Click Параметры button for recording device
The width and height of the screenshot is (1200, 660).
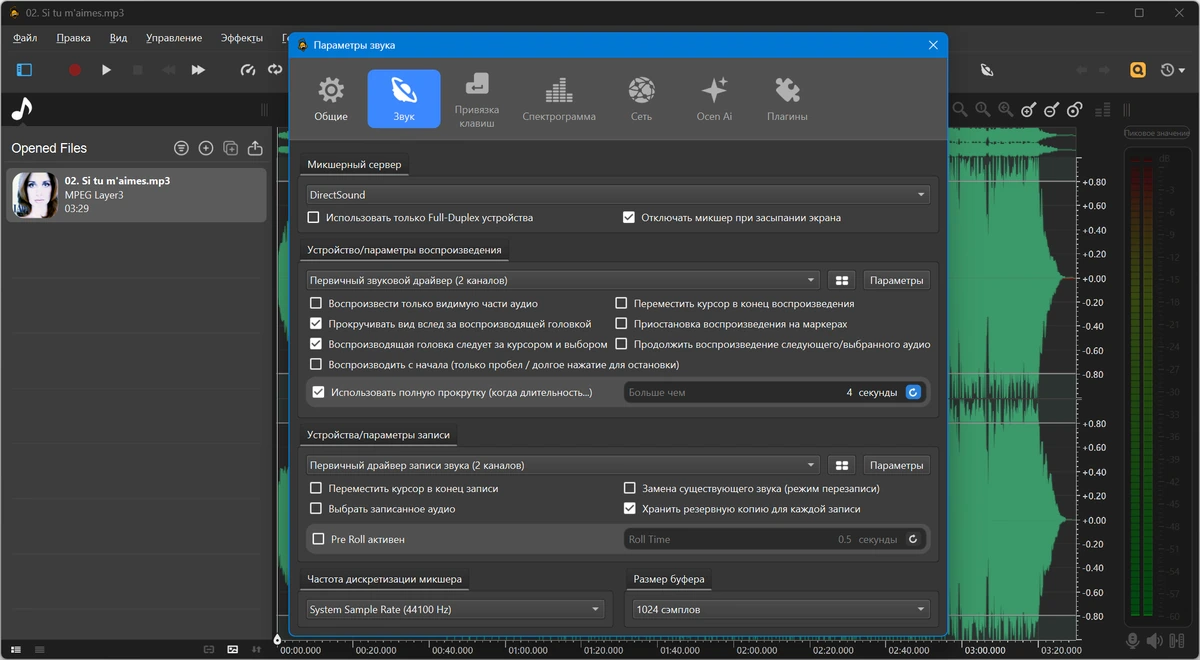[x=897, y=465]
